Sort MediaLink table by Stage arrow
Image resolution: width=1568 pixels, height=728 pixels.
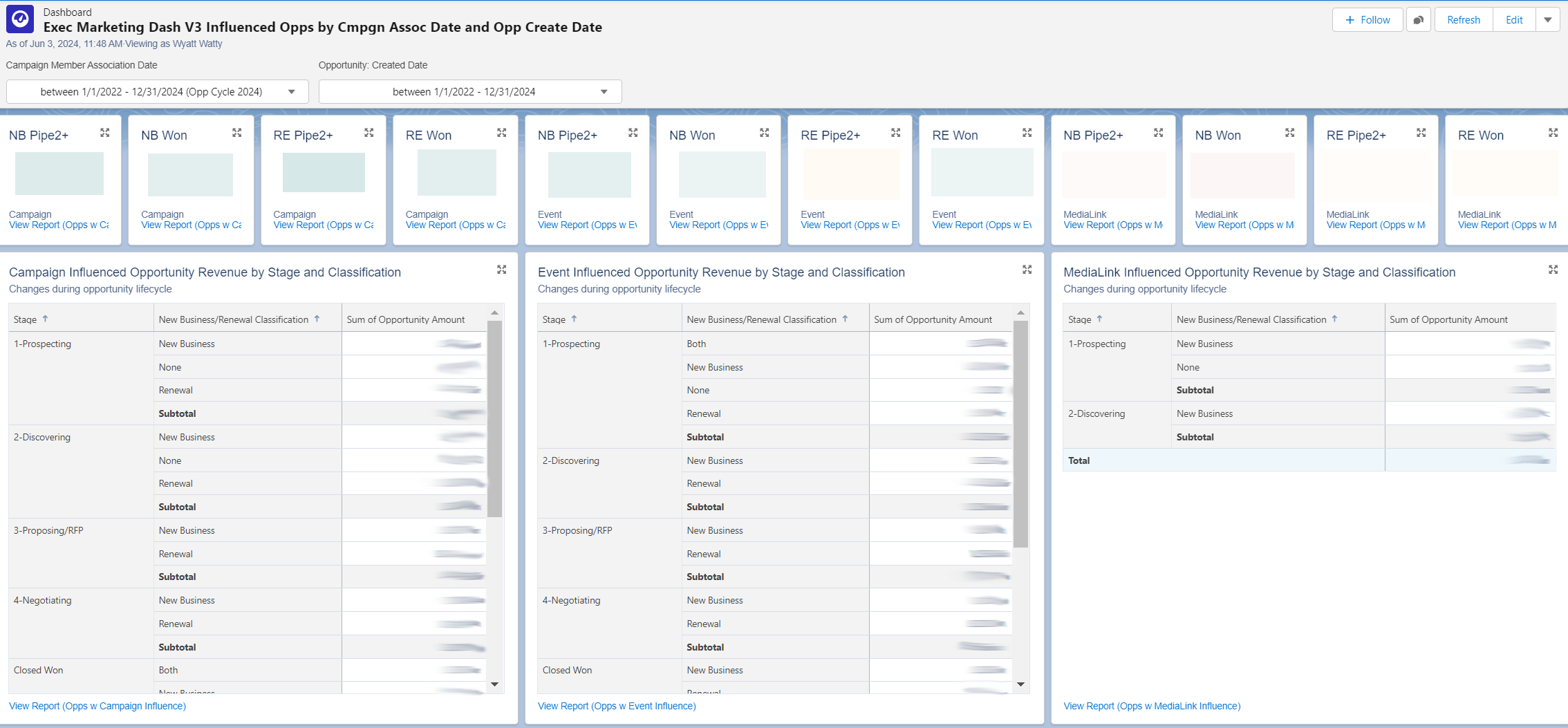(x=1100, y=319)
